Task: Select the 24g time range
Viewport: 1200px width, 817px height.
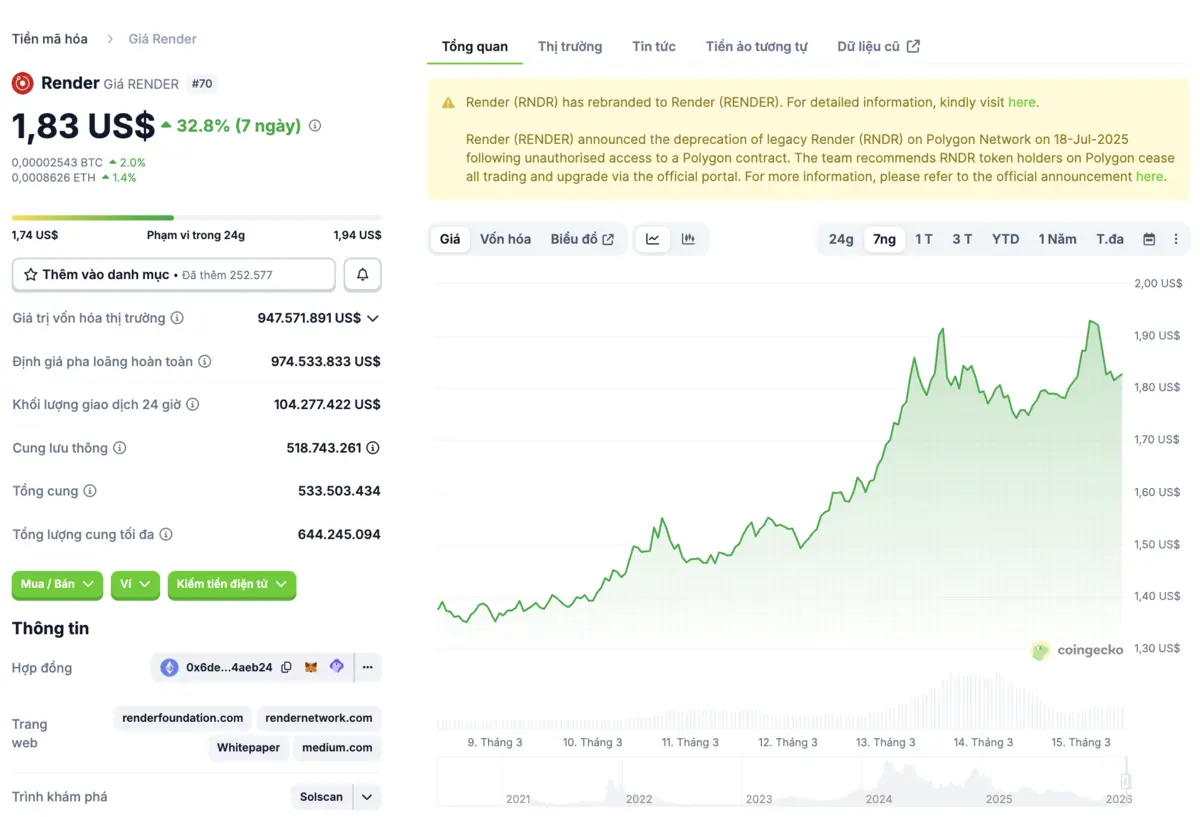Action: (841, 239)
